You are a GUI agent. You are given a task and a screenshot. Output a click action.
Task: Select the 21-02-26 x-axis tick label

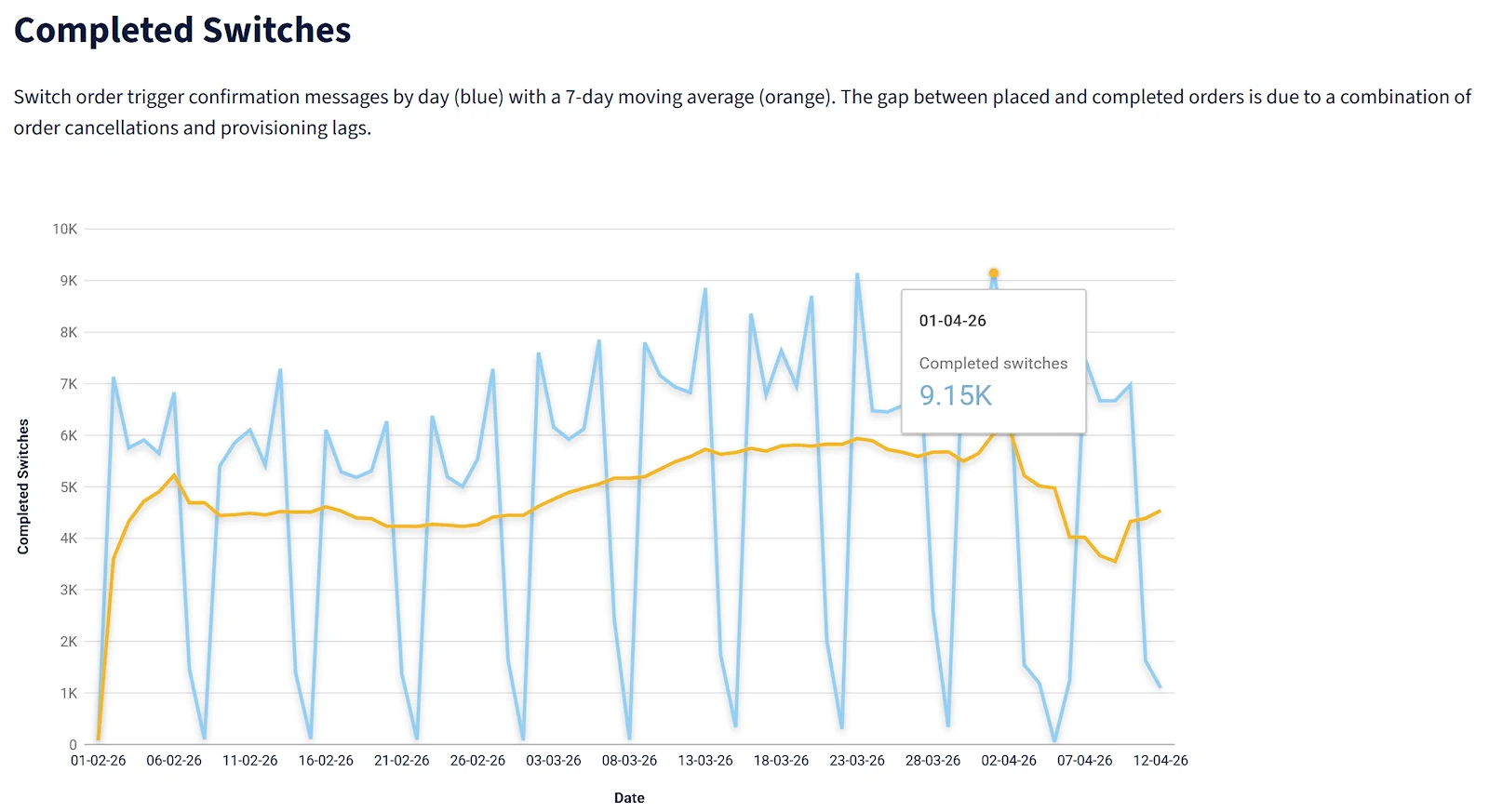click(x=401, y=761)
